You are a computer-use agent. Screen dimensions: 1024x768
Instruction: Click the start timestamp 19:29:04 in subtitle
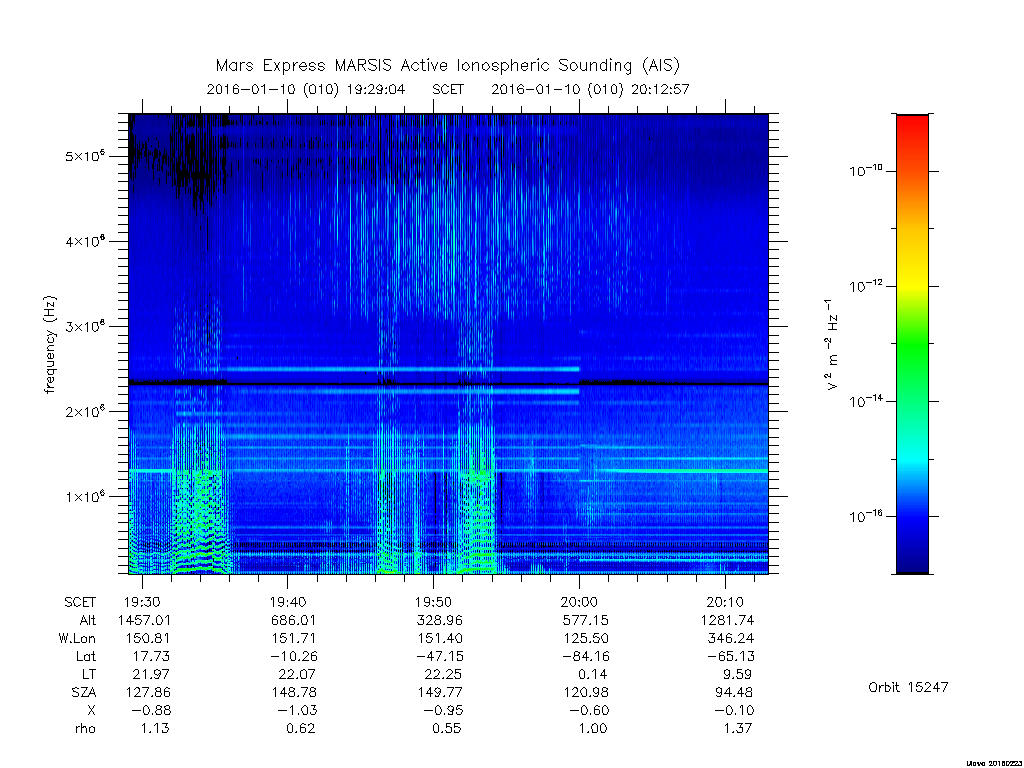tap(376, 89)
